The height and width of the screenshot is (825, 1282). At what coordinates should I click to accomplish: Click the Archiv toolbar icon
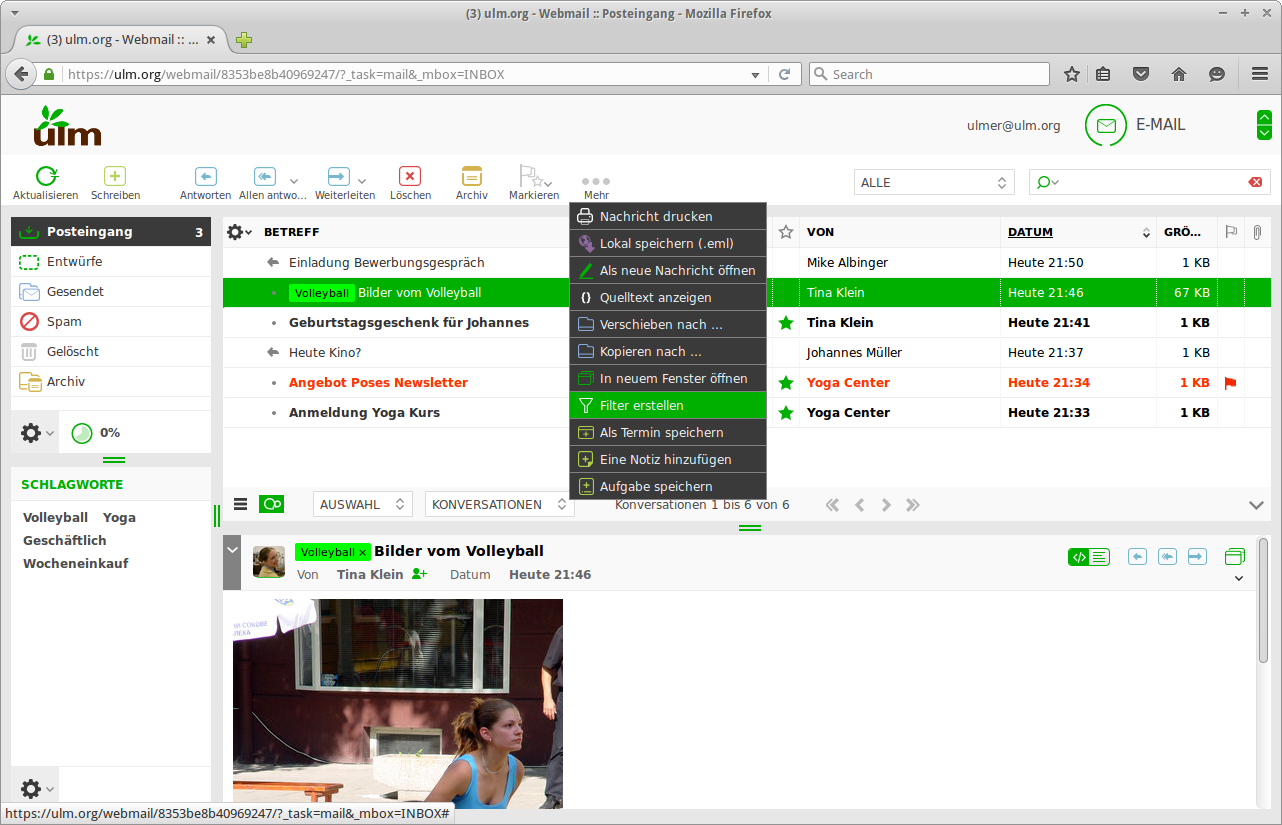[471, 177]
